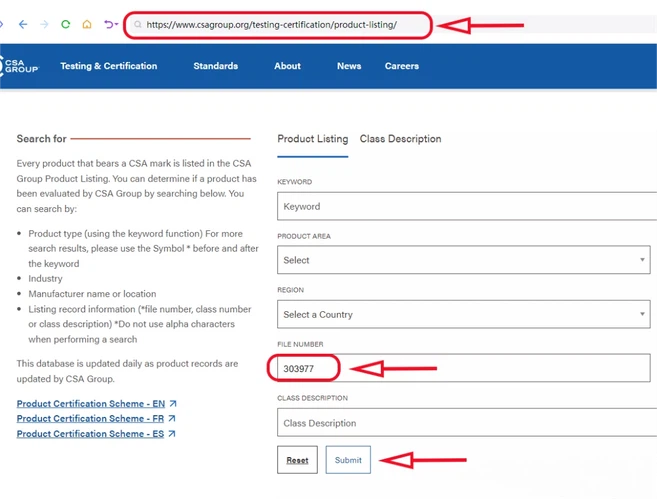Click the purple undo history icon

click(111, 24)
